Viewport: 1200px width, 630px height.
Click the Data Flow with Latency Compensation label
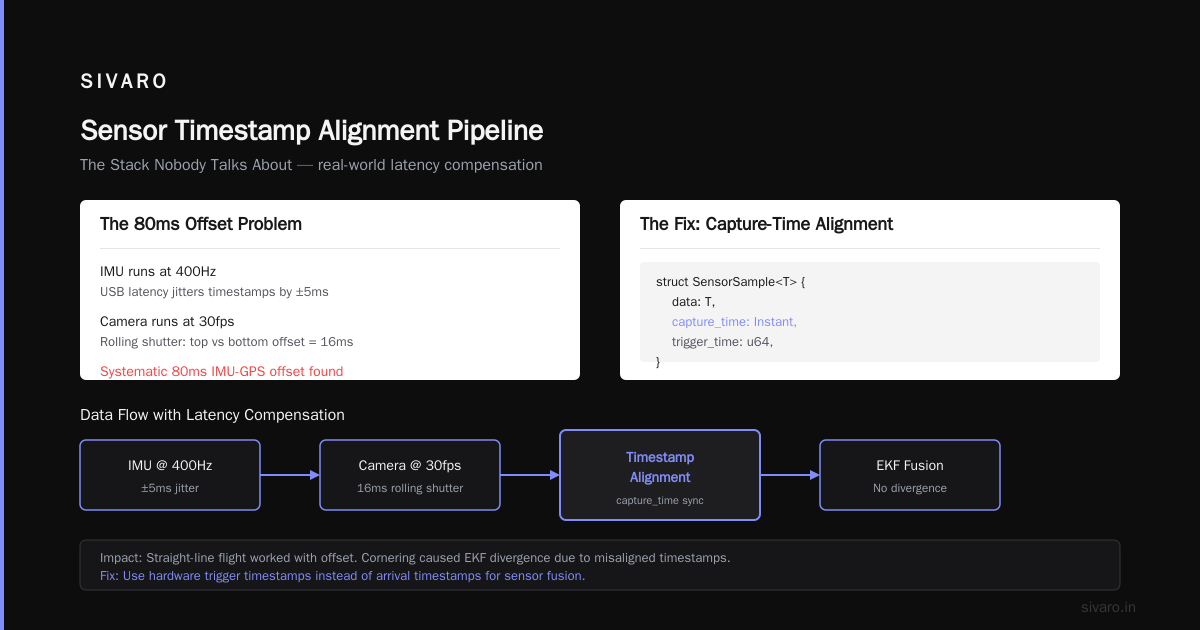[212, 415]
